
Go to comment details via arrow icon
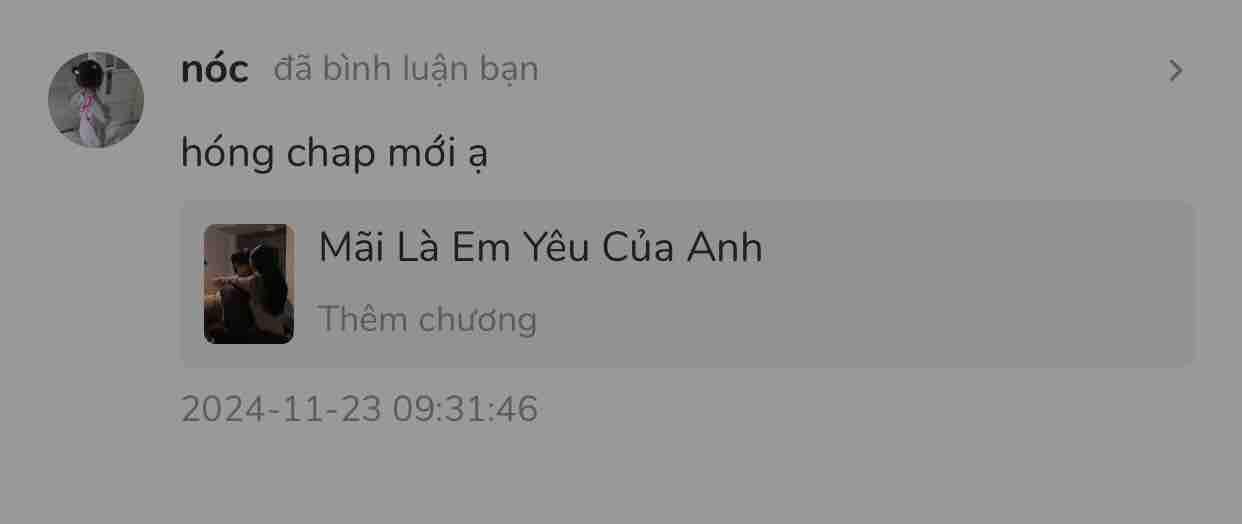click(1176, 71)
